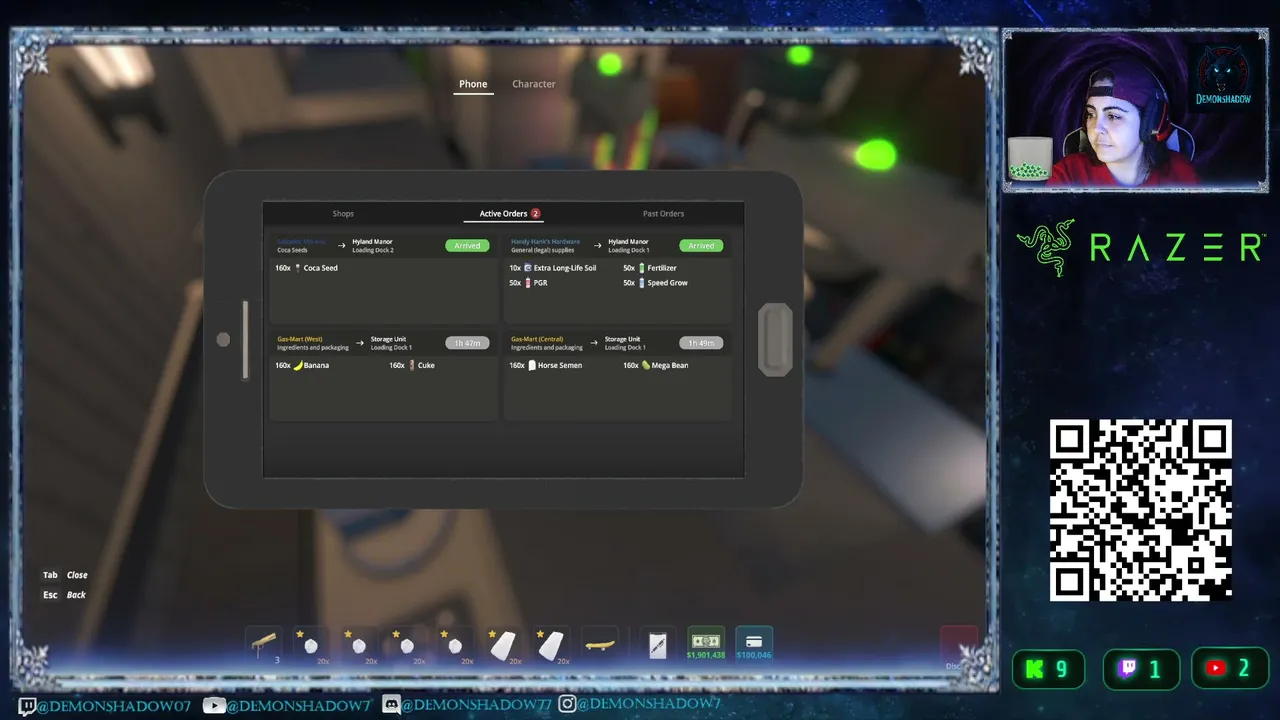Click the Gas-Mart (Central) shop name

(x=538, y=339)
